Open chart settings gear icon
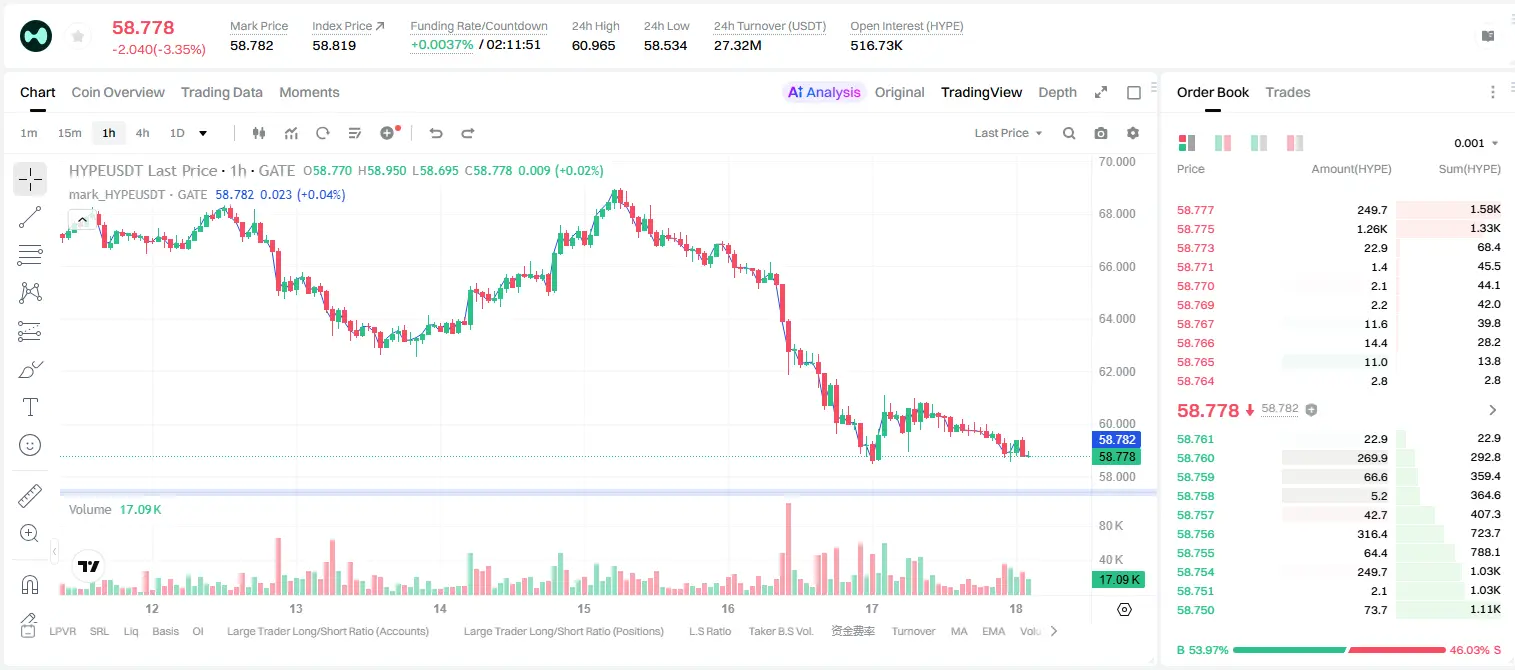Viewport: 1515px width, 670px height. [x=1133, y=133]
